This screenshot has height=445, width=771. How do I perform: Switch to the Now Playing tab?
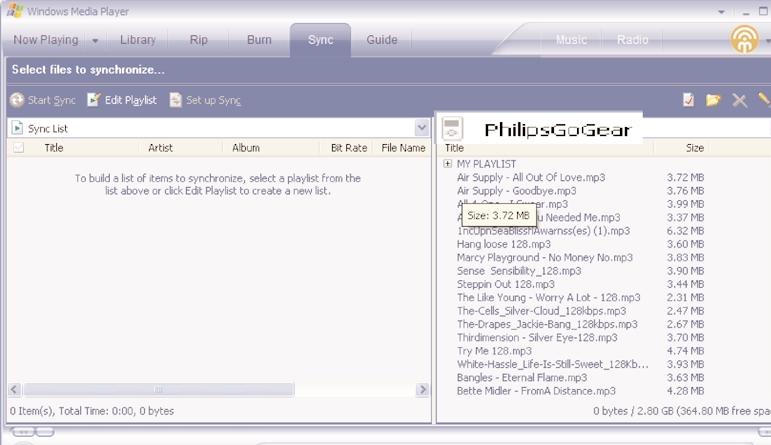(x=46, y=40)
